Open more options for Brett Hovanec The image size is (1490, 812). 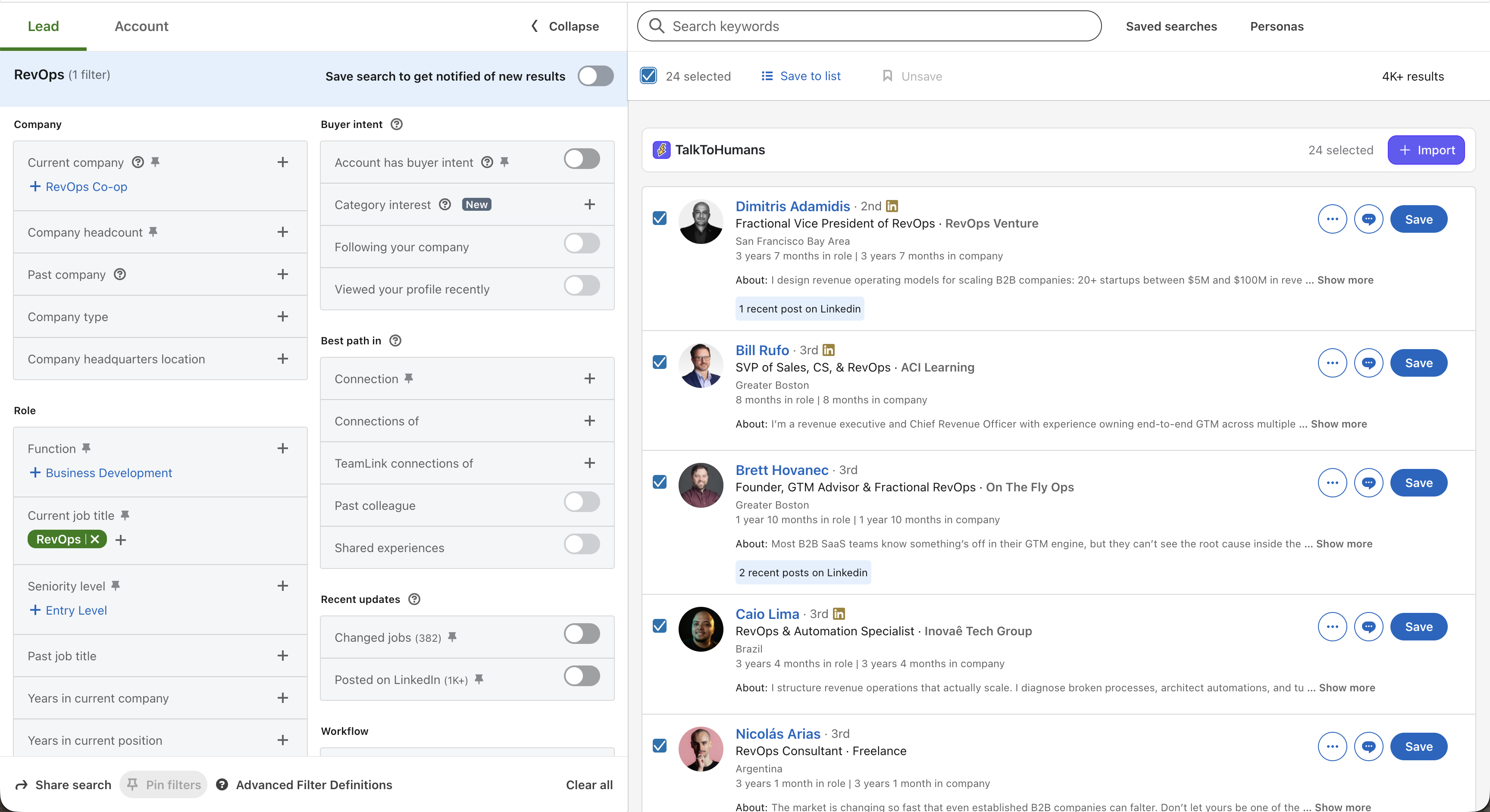coord(1332,483)
